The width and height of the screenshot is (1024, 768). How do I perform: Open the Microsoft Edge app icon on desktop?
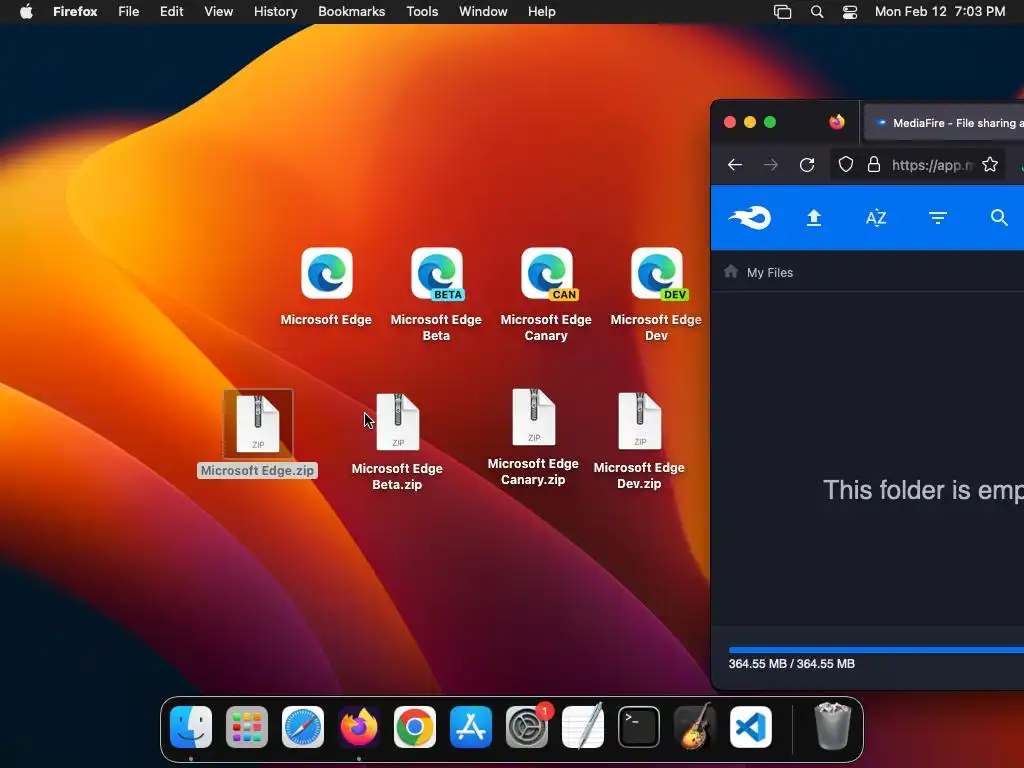(x=327, y=273)
